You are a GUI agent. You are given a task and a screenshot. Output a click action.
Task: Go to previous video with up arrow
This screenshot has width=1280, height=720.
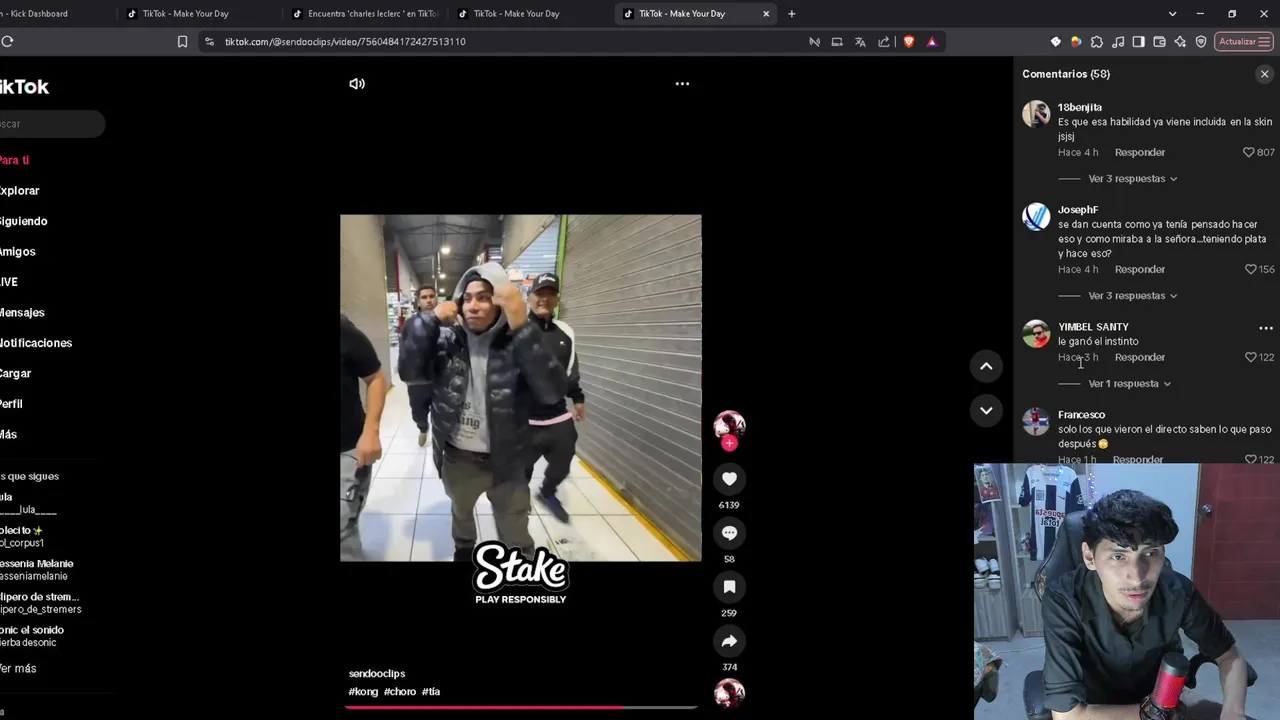(986, 366)
